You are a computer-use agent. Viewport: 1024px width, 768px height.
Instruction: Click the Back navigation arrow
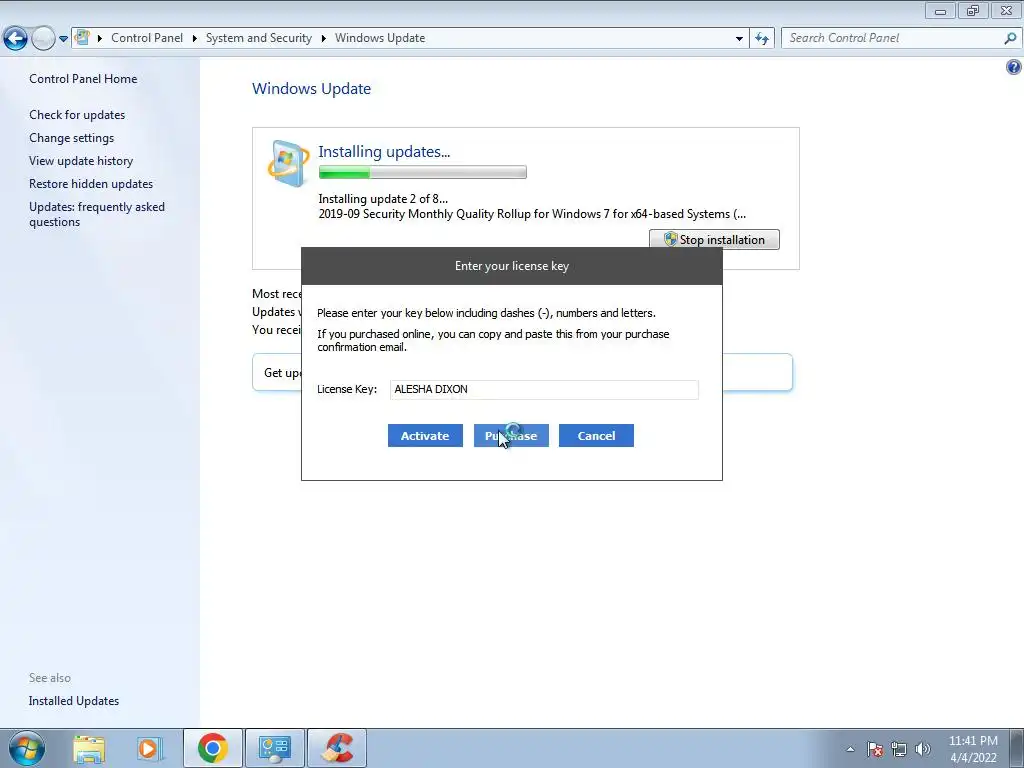pyautogui.click(x=15, y=39)
